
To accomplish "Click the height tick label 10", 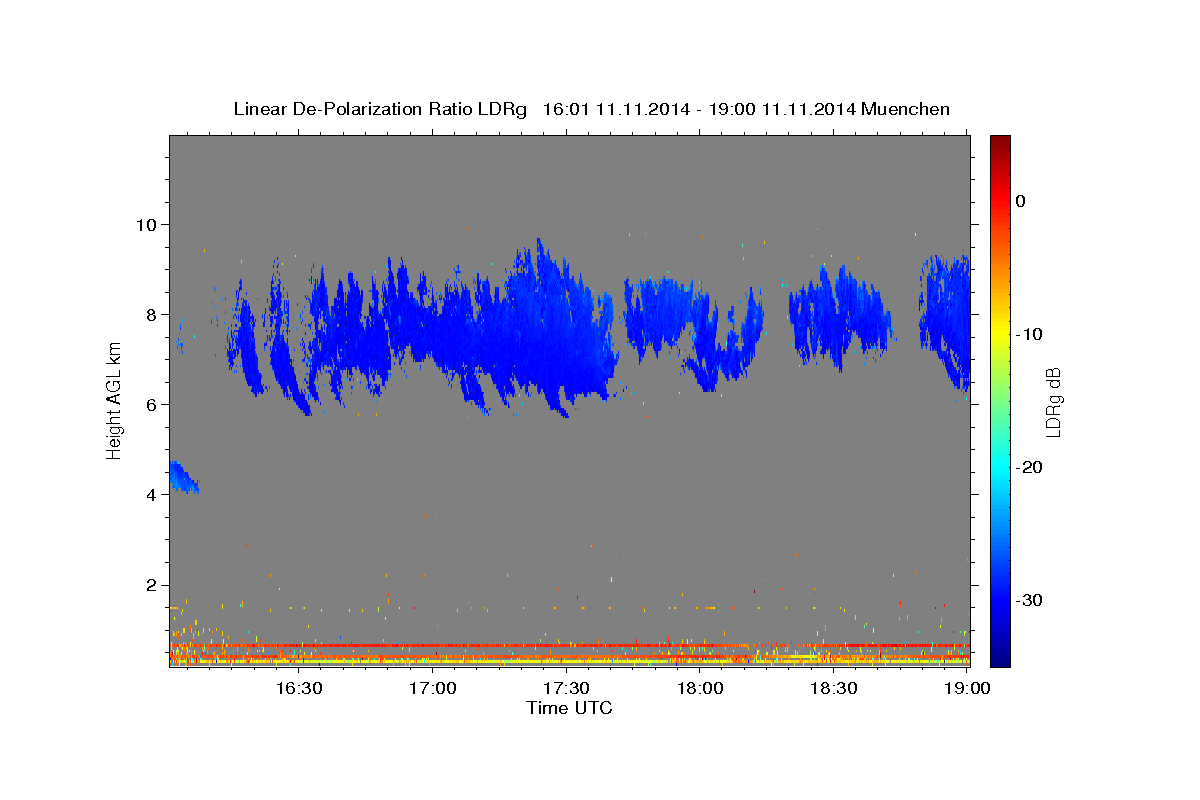I will (149, 224).
